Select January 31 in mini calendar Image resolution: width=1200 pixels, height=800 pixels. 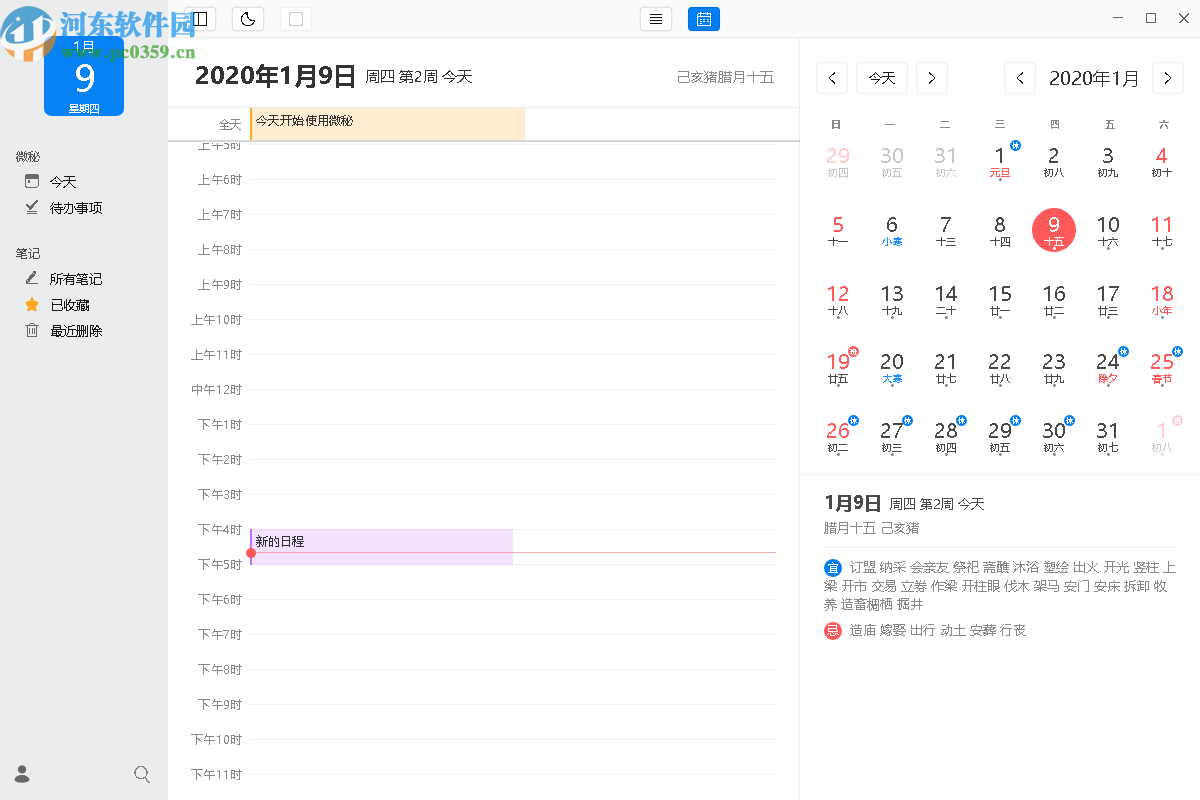pyautogui.click(x=1108, y=436)
